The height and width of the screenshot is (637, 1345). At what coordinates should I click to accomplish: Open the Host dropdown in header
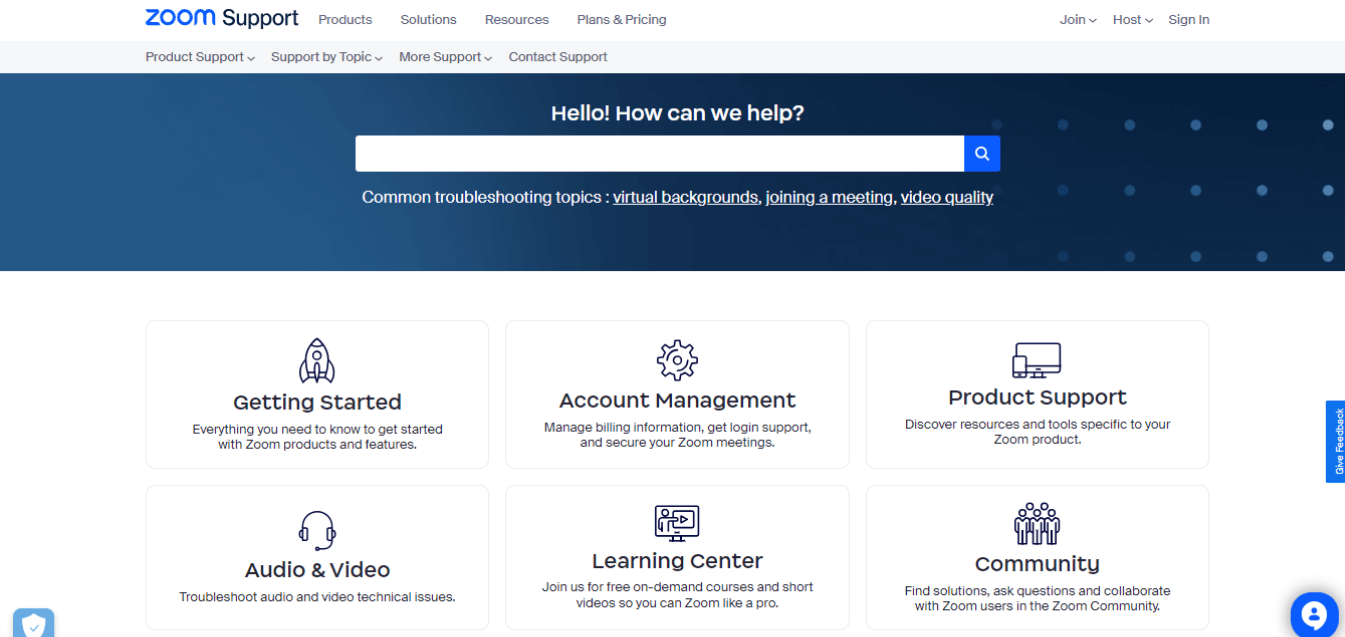coord(1133,20)
